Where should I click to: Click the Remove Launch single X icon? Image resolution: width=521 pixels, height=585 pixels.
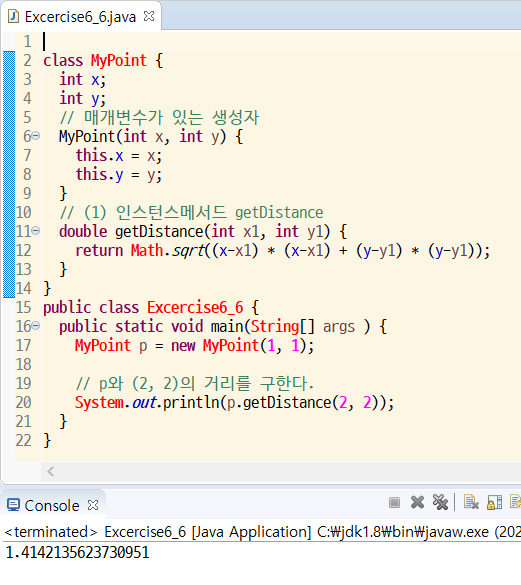(417, 502)
